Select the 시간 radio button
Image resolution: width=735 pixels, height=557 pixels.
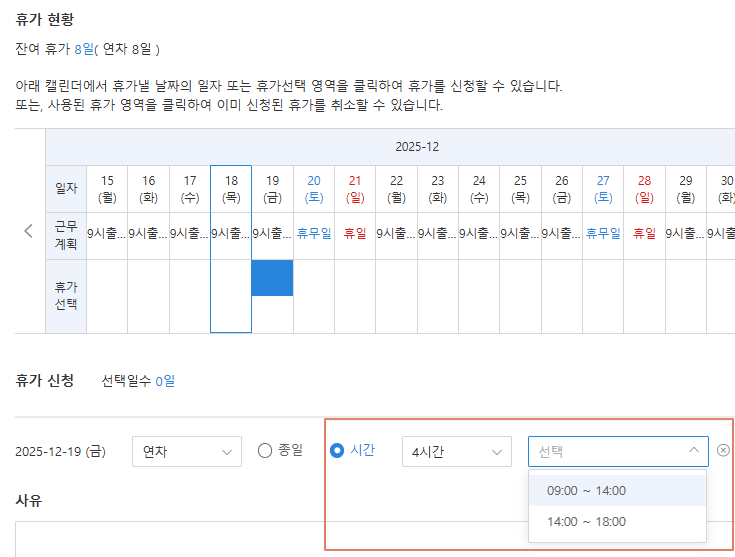click(337, 450)
